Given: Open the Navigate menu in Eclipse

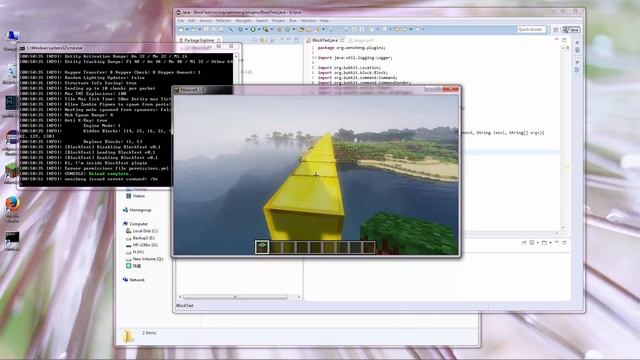Looking at the screenshot, I should click(243, 21).
